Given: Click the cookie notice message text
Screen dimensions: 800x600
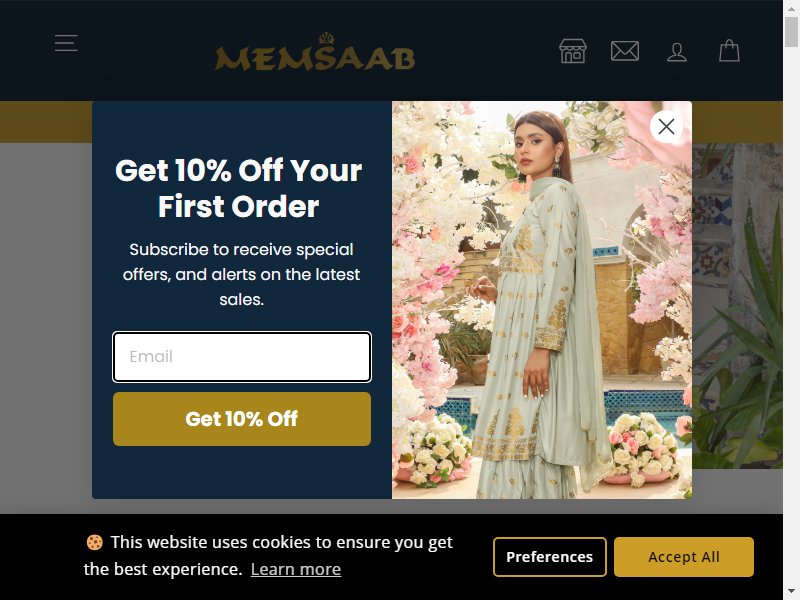Looking at the screenshot, I should [268, 555].
